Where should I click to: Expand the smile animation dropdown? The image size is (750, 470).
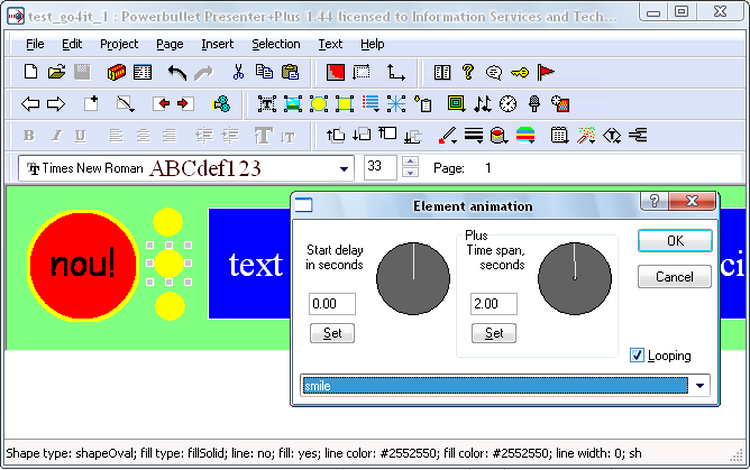(701, 385)
